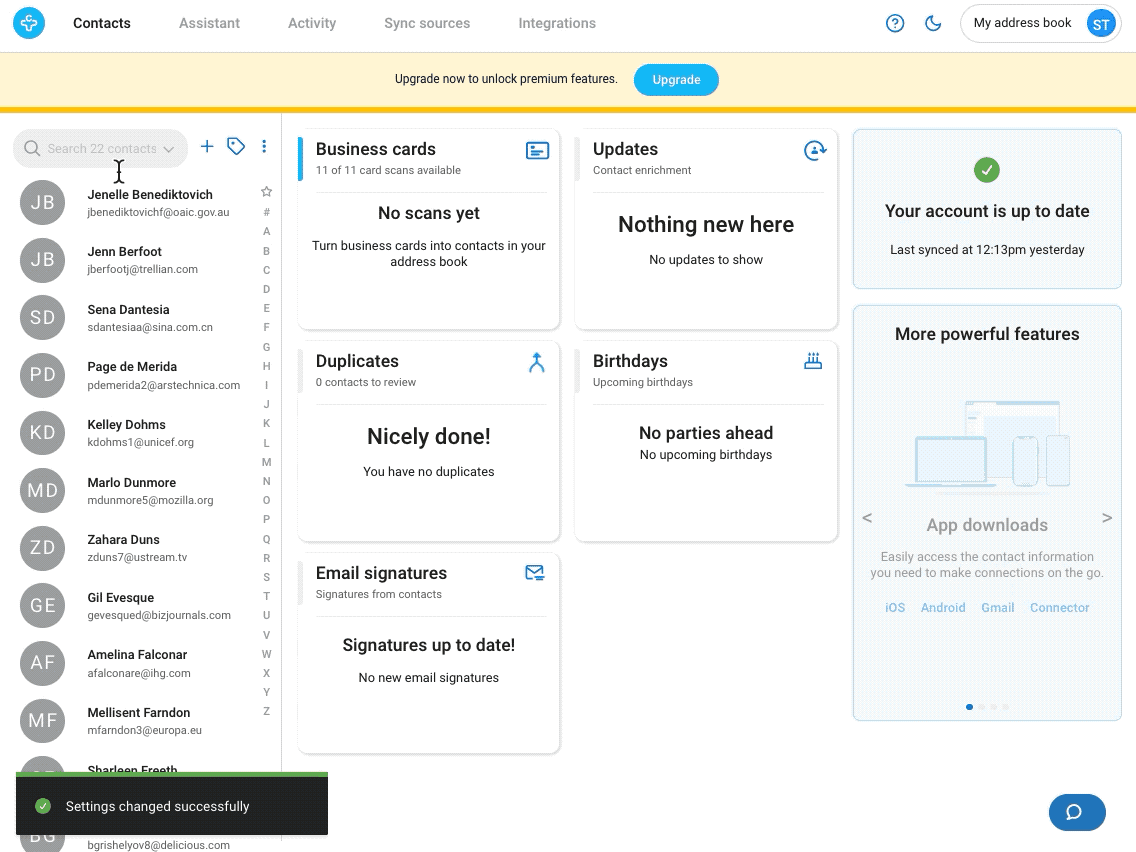The width and height of the screenshot is (1136, 852).
Task: Click the AF avatar of Amelina Falconar
Action: pyautogui.click(x=42, y=663)
